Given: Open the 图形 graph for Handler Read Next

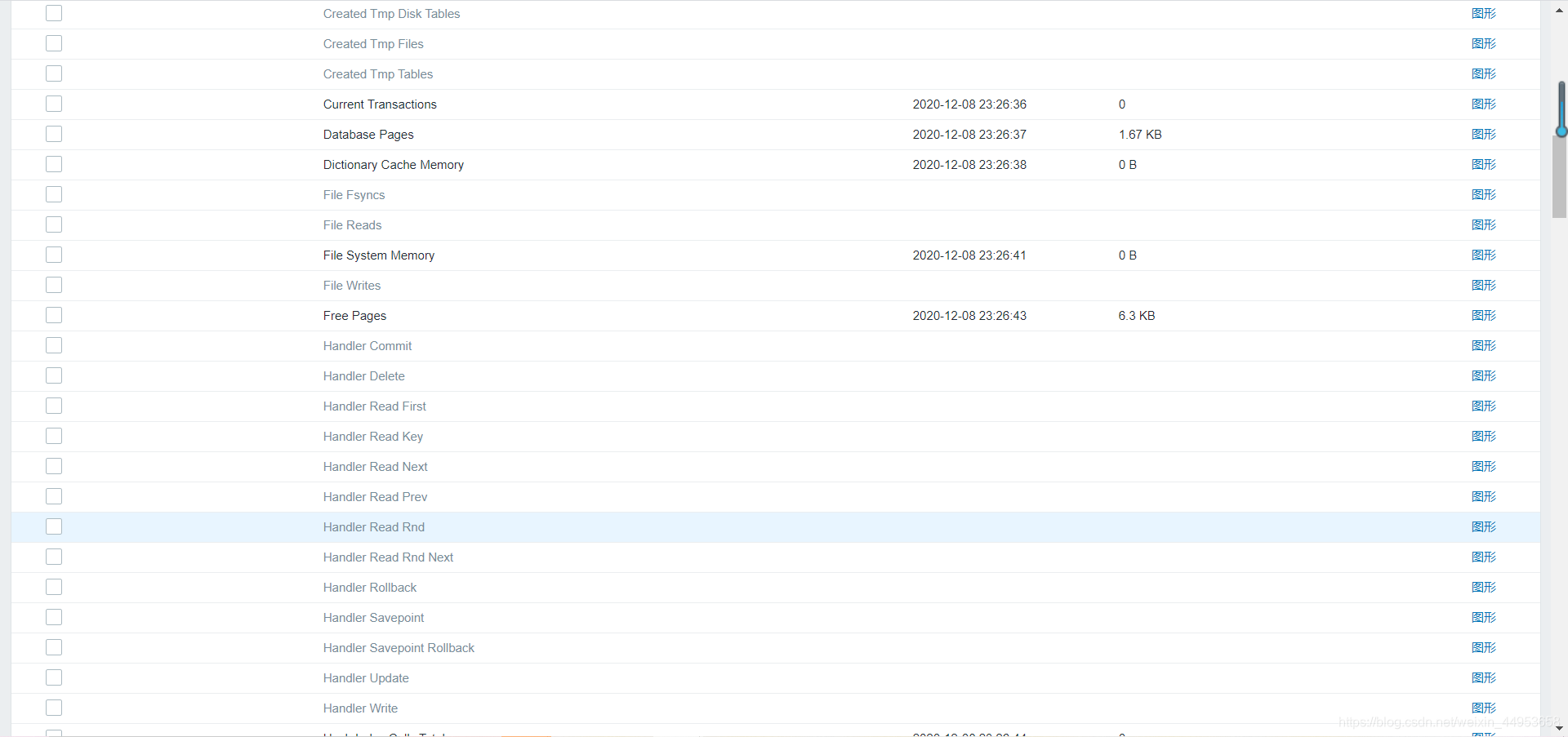Looking at the screenshot, I should [x=1484, y=466].
